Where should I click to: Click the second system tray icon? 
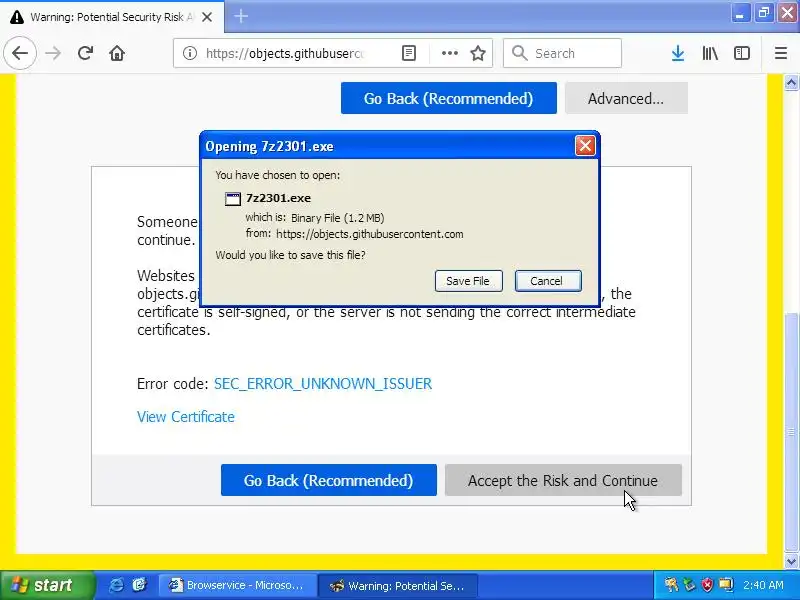690,585
